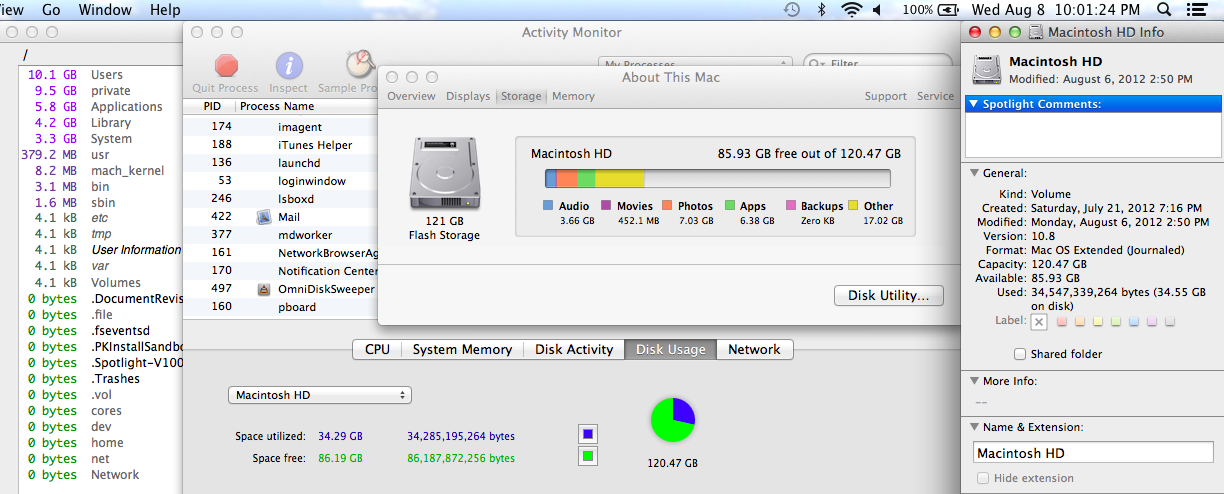Click the Sample Process stopwatch icon
The width and height of the screenshot is (1224, 494).
tap(360, 66)
